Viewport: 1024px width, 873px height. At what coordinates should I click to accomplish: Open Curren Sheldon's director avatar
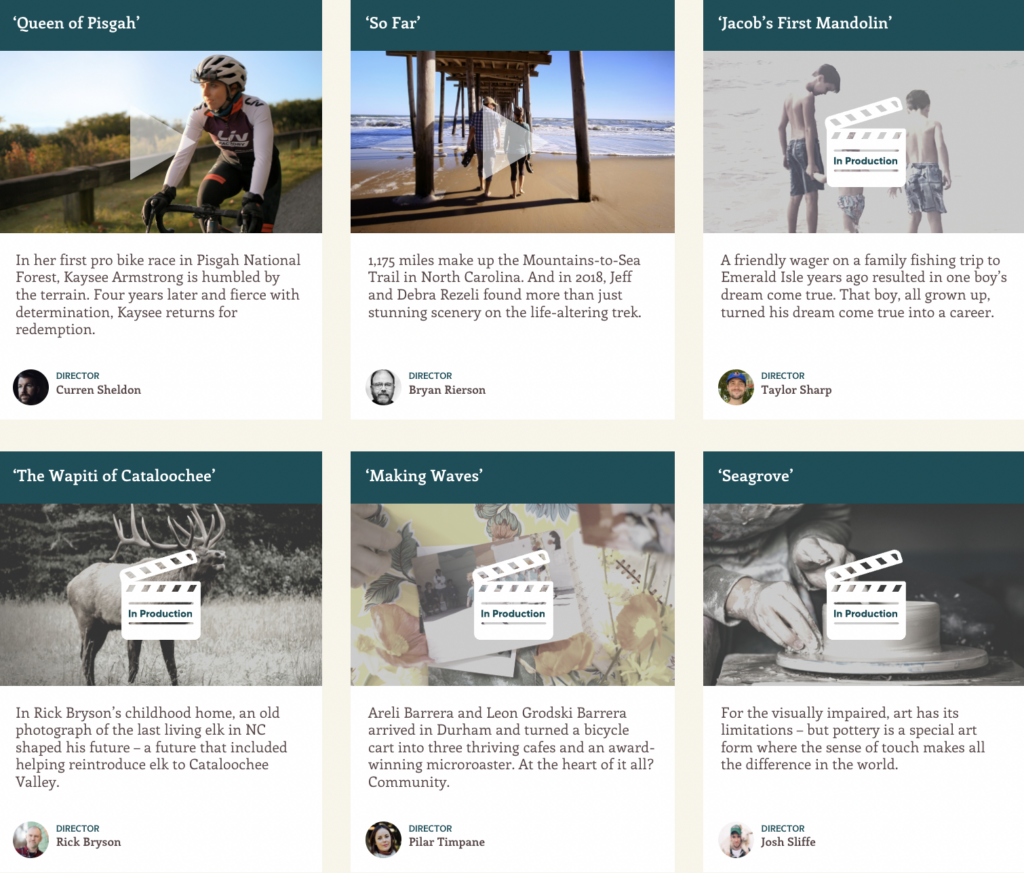pos(31,387)
